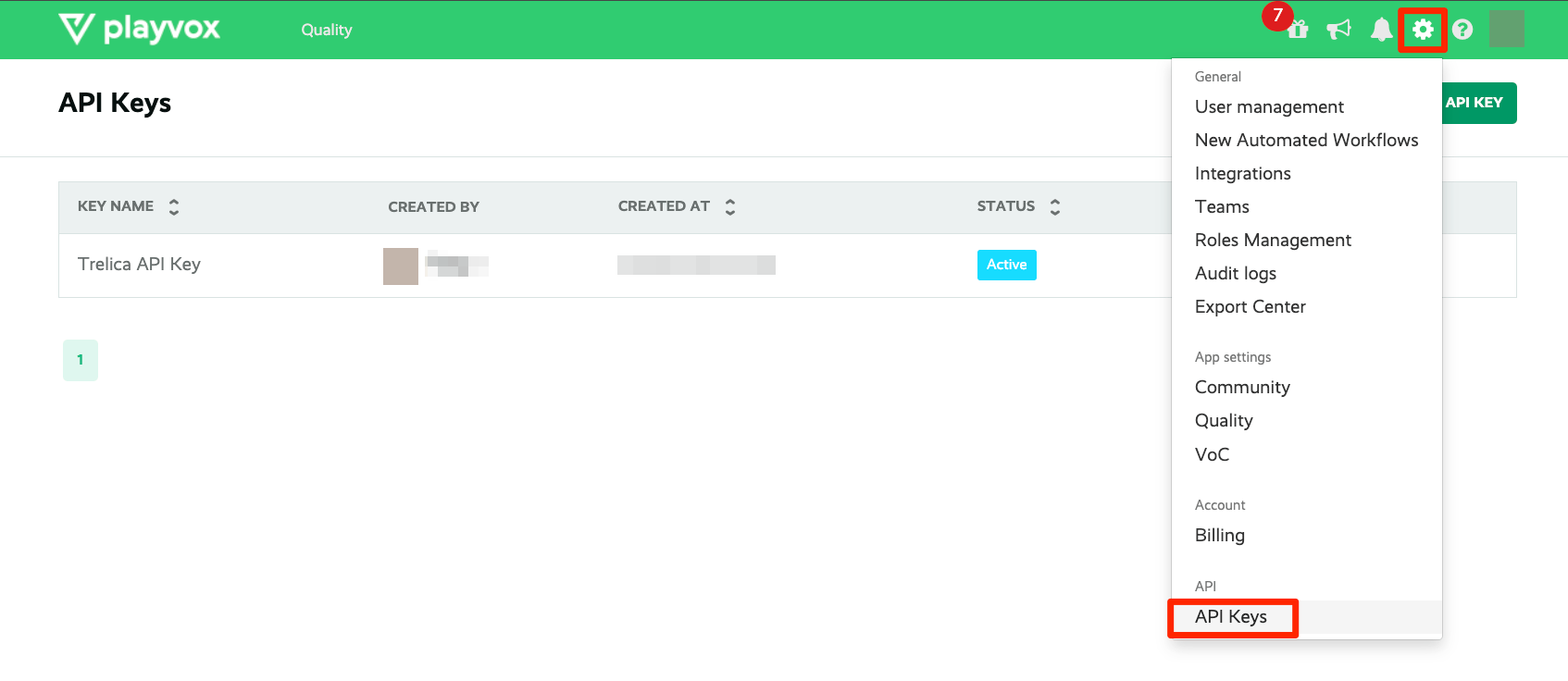Open VoC app settings

point(1212,454)
